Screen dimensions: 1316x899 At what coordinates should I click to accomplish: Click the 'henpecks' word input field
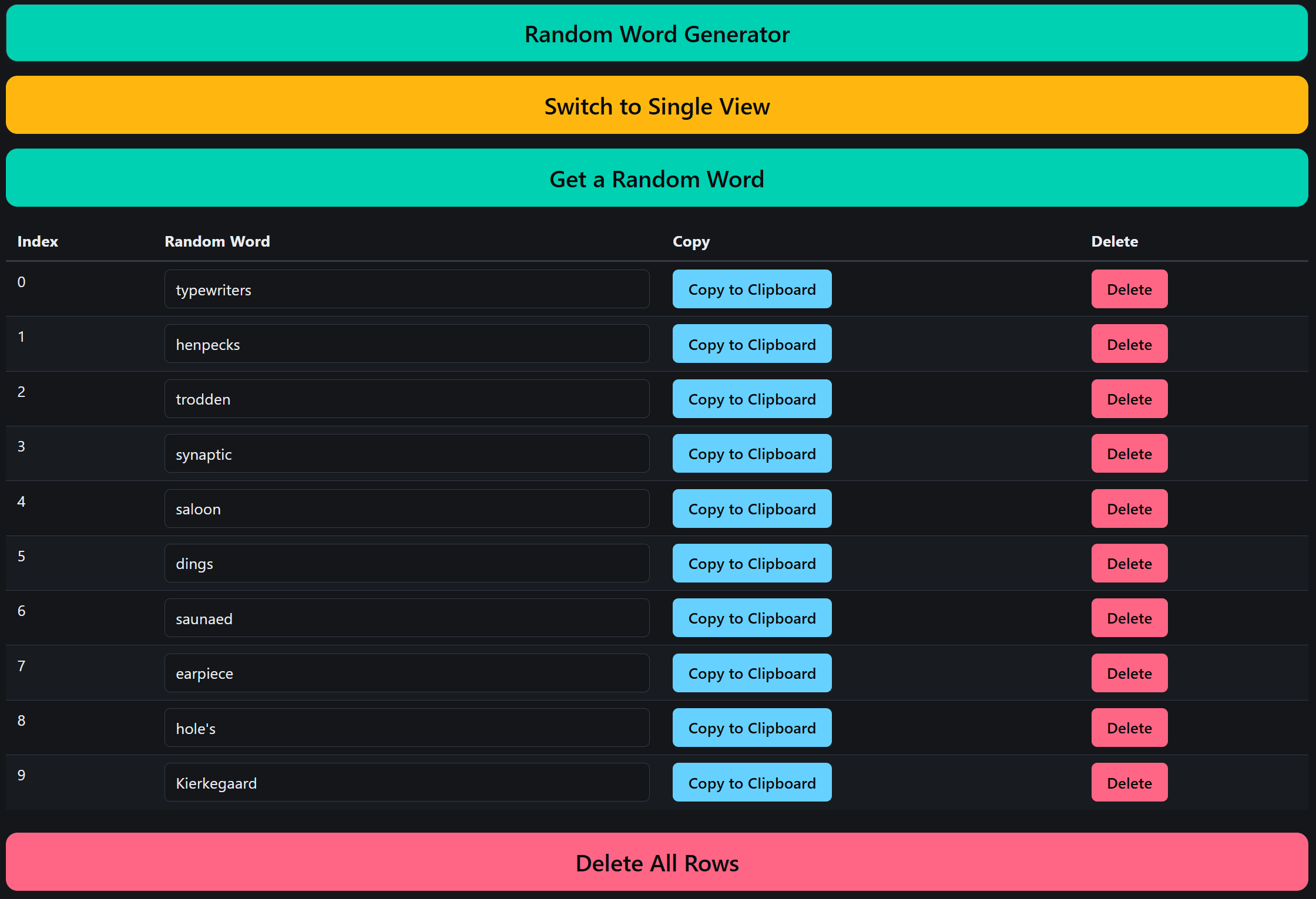(407, 344)
